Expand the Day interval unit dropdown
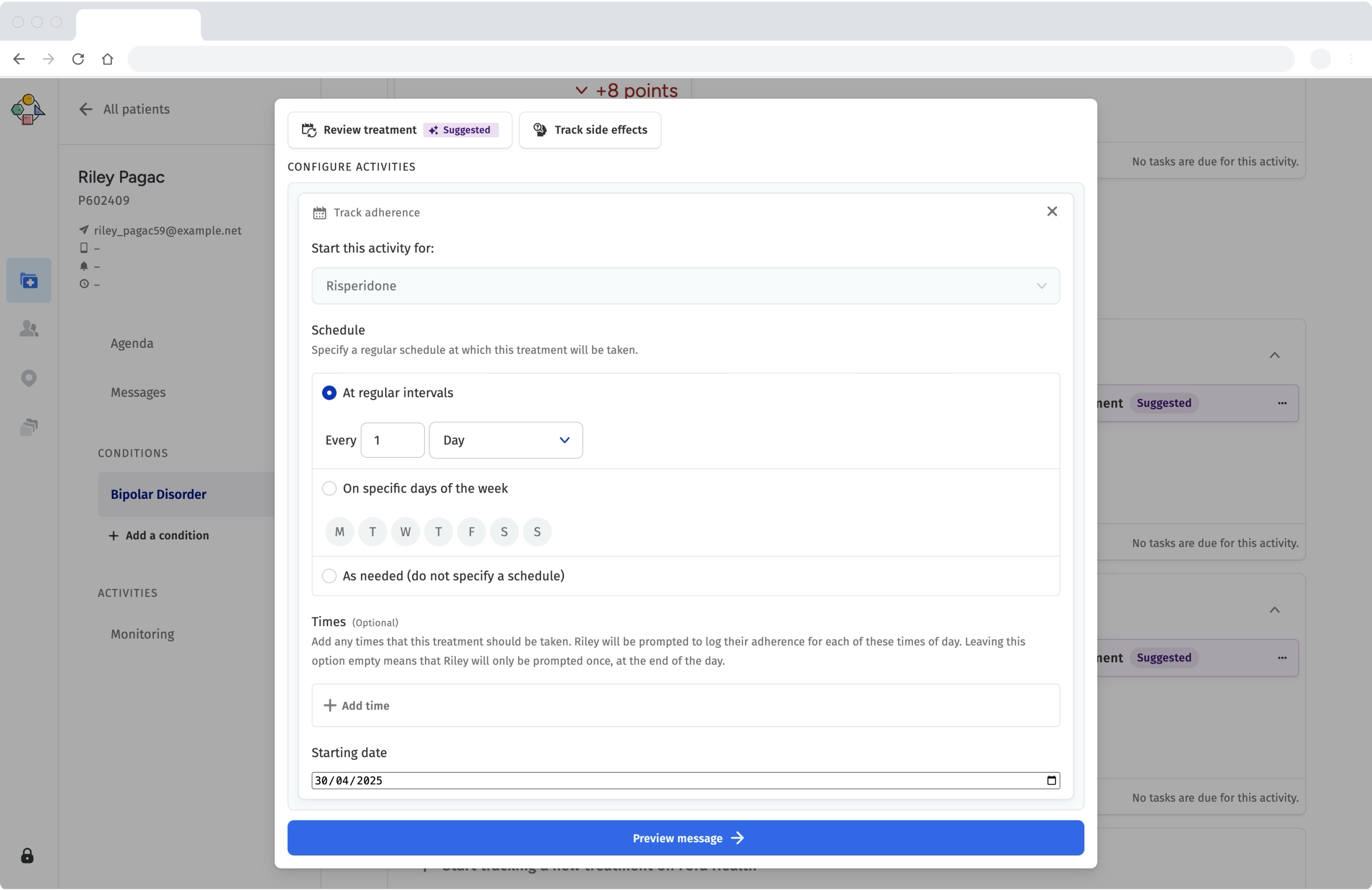Screen dimensions: 1372x890 click(x=505, y=440)
